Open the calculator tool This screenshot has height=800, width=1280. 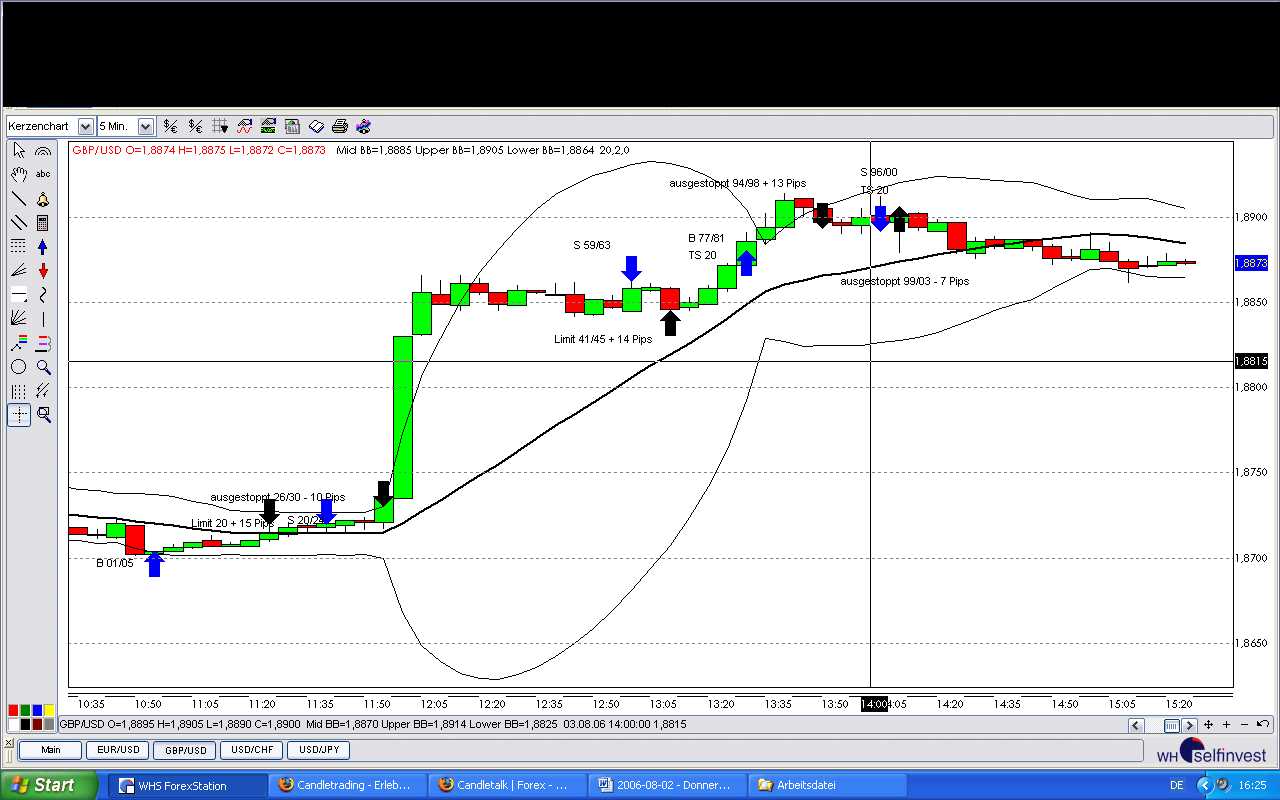point(43,223)
